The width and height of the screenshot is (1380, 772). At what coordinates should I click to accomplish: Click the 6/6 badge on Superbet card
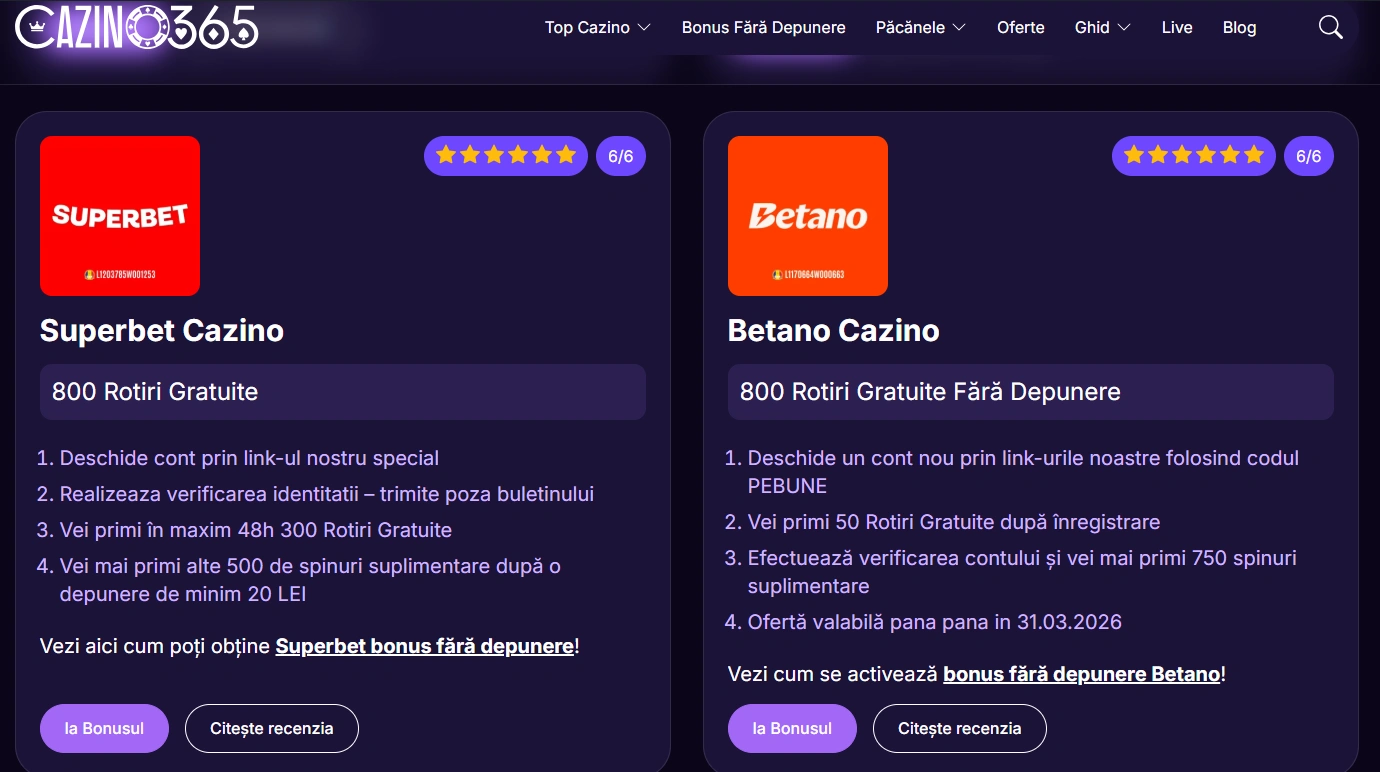620,155
